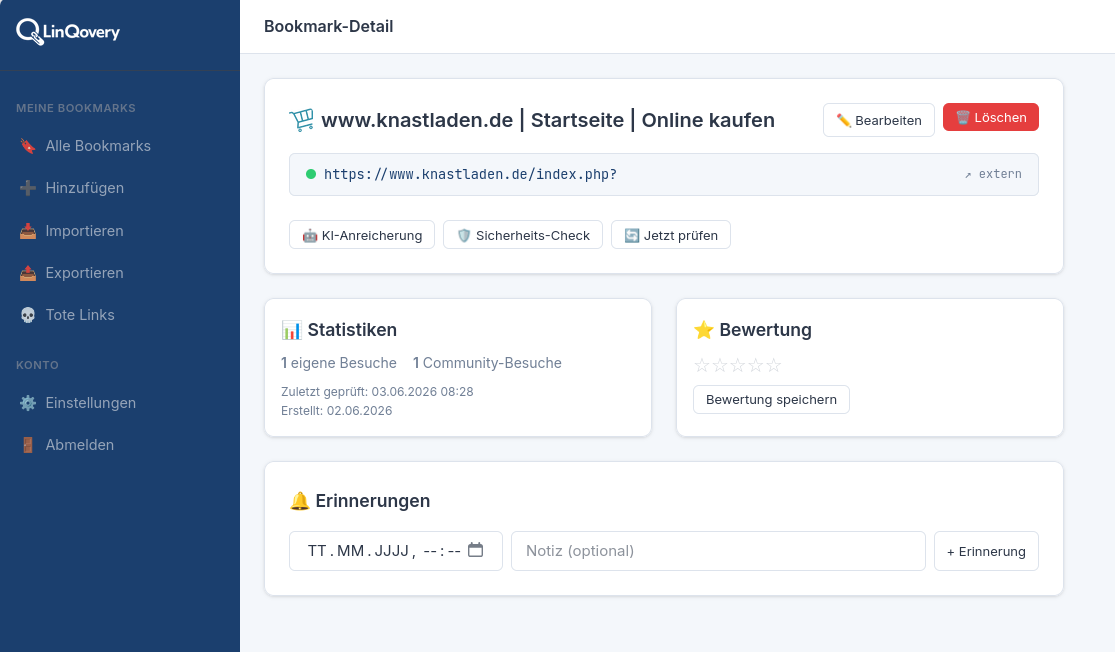This screenshot has height=652, width=1115.
Task: Click the gold star Bewertung icon
Action: click(x=703, y=330)
